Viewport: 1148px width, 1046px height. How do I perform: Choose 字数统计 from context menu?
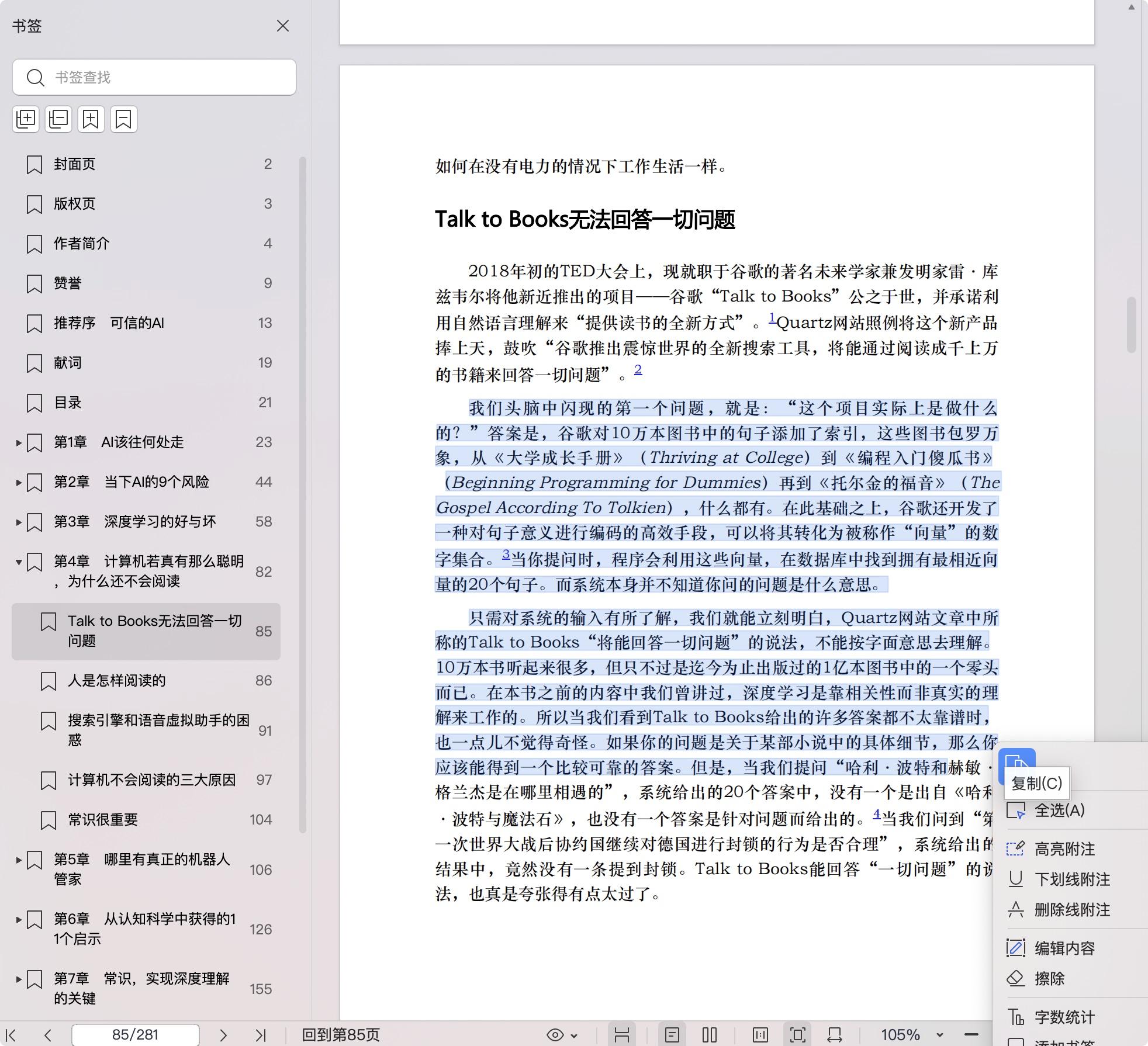(1064, 1017)
